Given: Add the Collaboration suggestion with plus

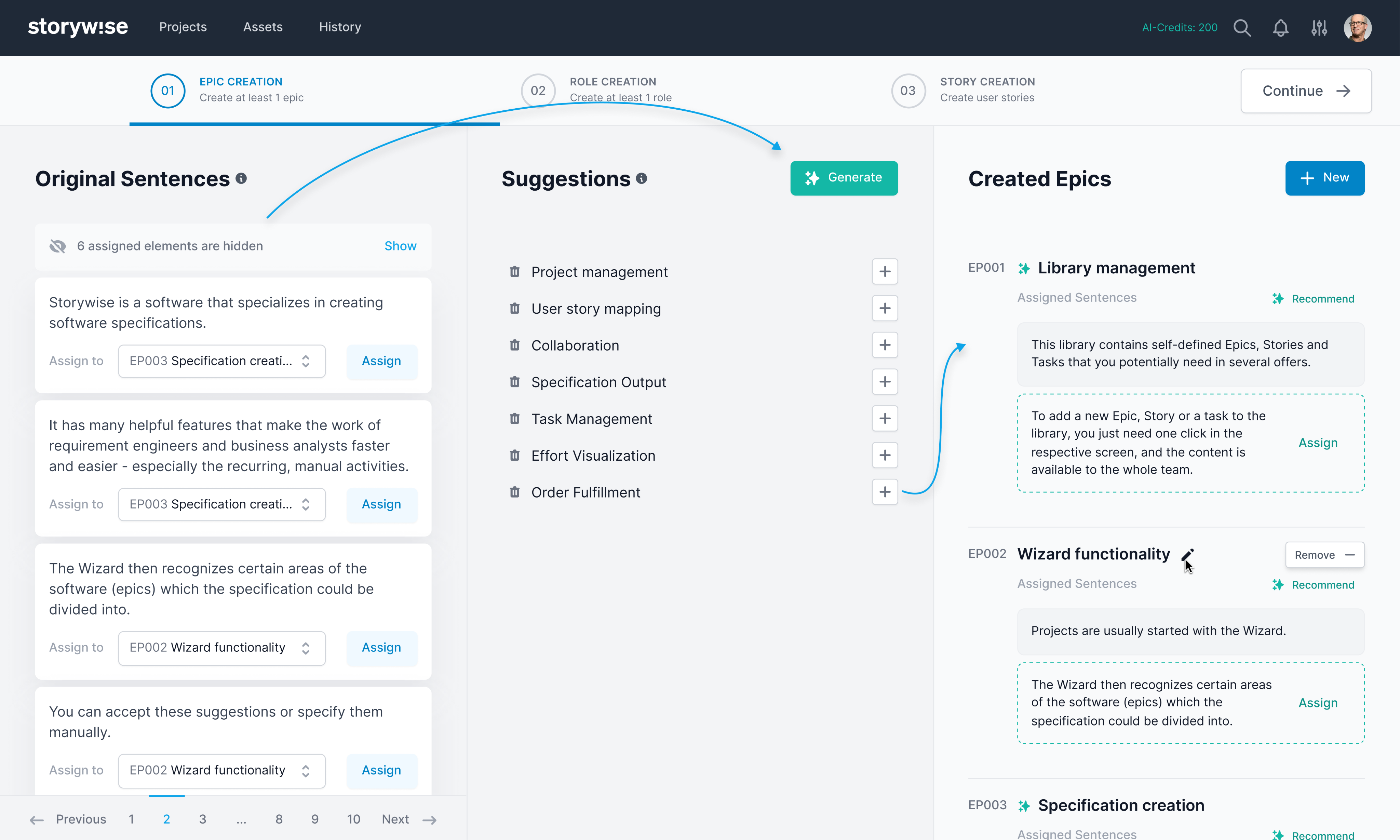Looking at the screenshot, I should 884,345.
